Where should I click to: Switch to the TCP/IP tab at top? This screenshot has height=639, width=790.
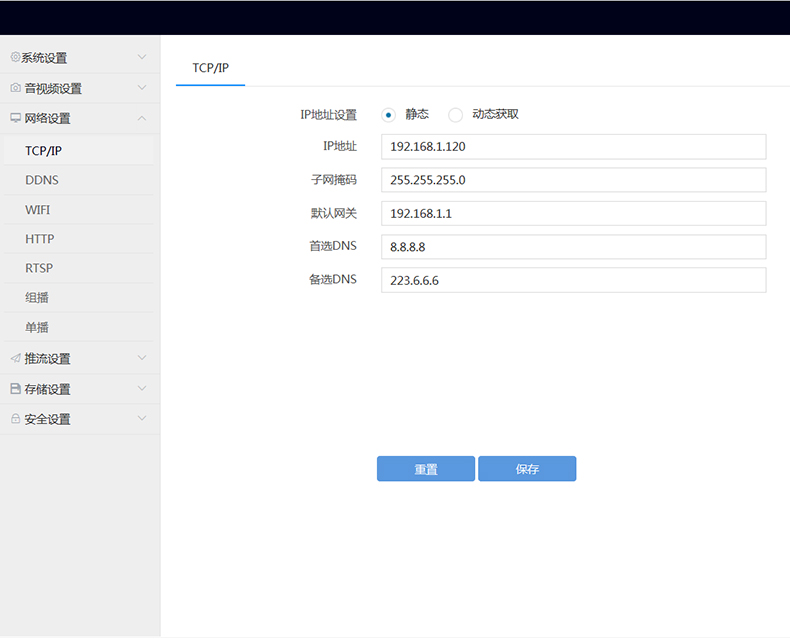coord(211,68)
